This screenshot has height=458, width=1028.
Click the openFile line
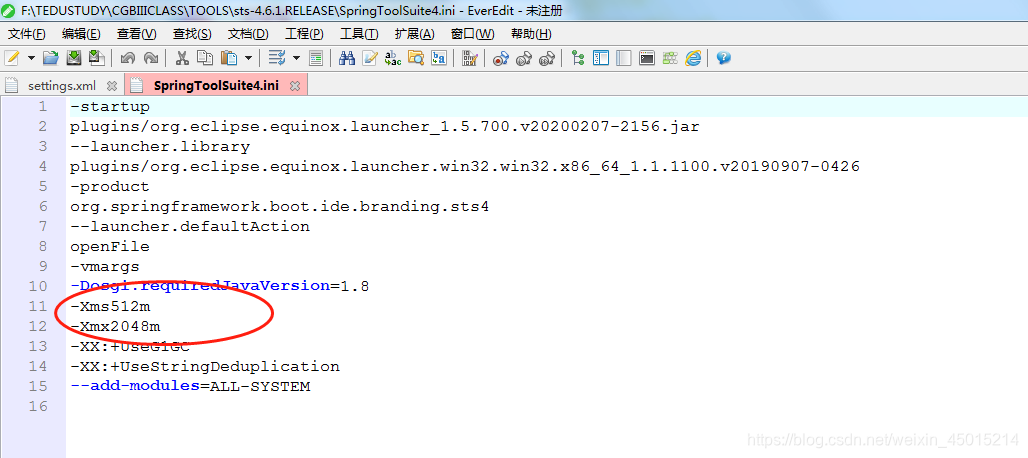coord(110,246)
